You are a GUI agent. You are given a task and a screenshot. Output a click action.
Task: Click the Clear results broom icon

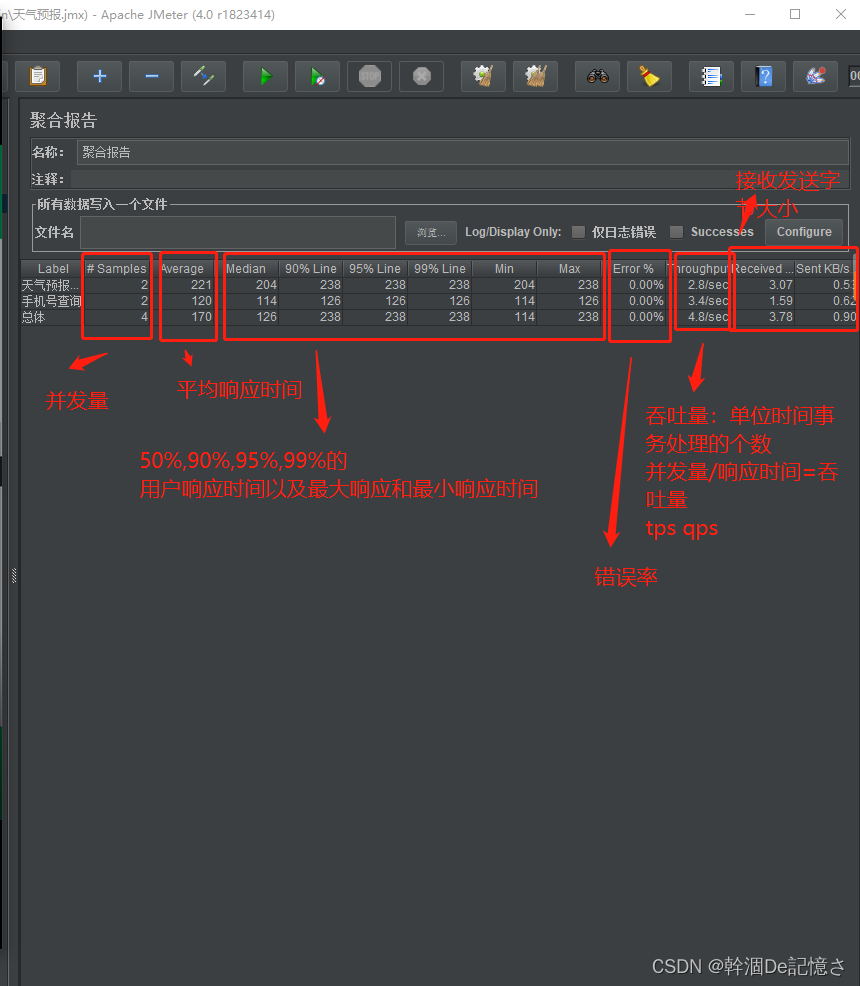tap(483, 77)
